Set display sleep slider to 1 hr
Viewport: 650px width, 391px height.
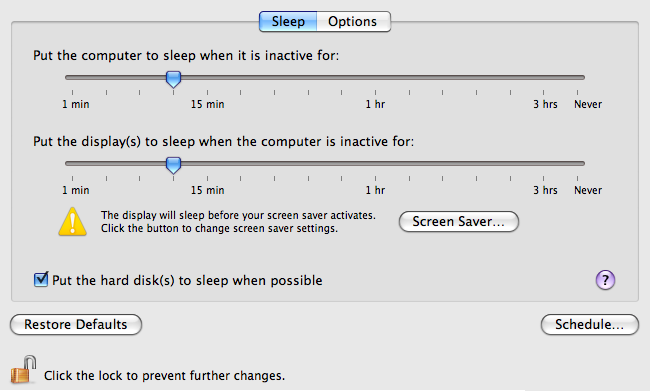pyautogui.click(x=376, y=163)
